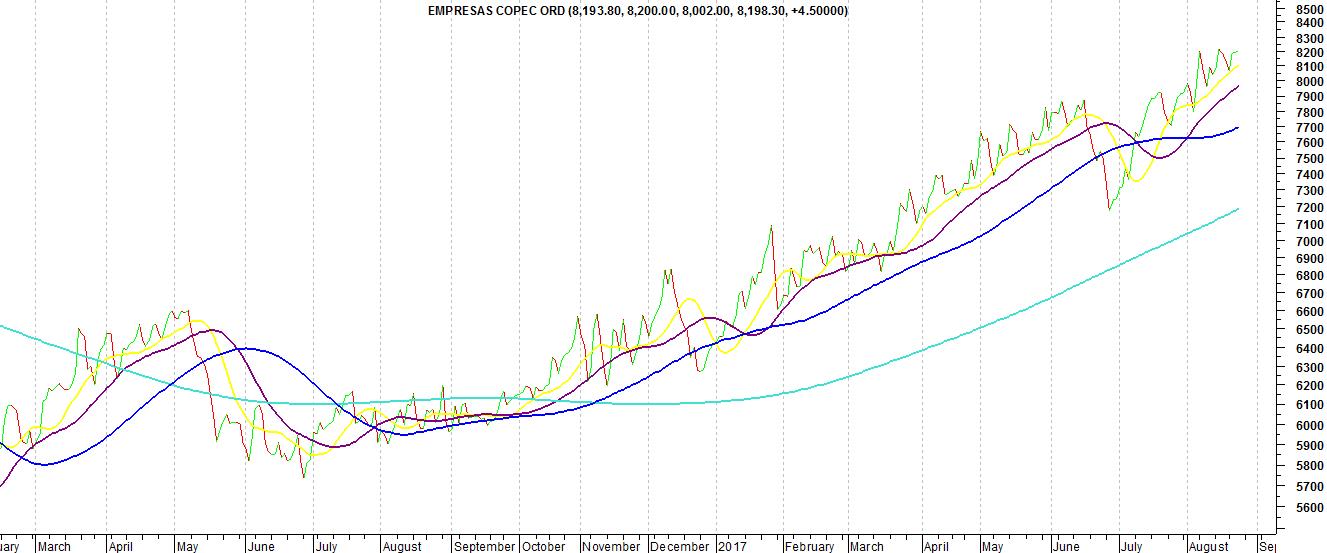The width and height of the screenshot is (1327, 553).
Task: Select the May 2016 month label
Action: click(x=186, y=547)
